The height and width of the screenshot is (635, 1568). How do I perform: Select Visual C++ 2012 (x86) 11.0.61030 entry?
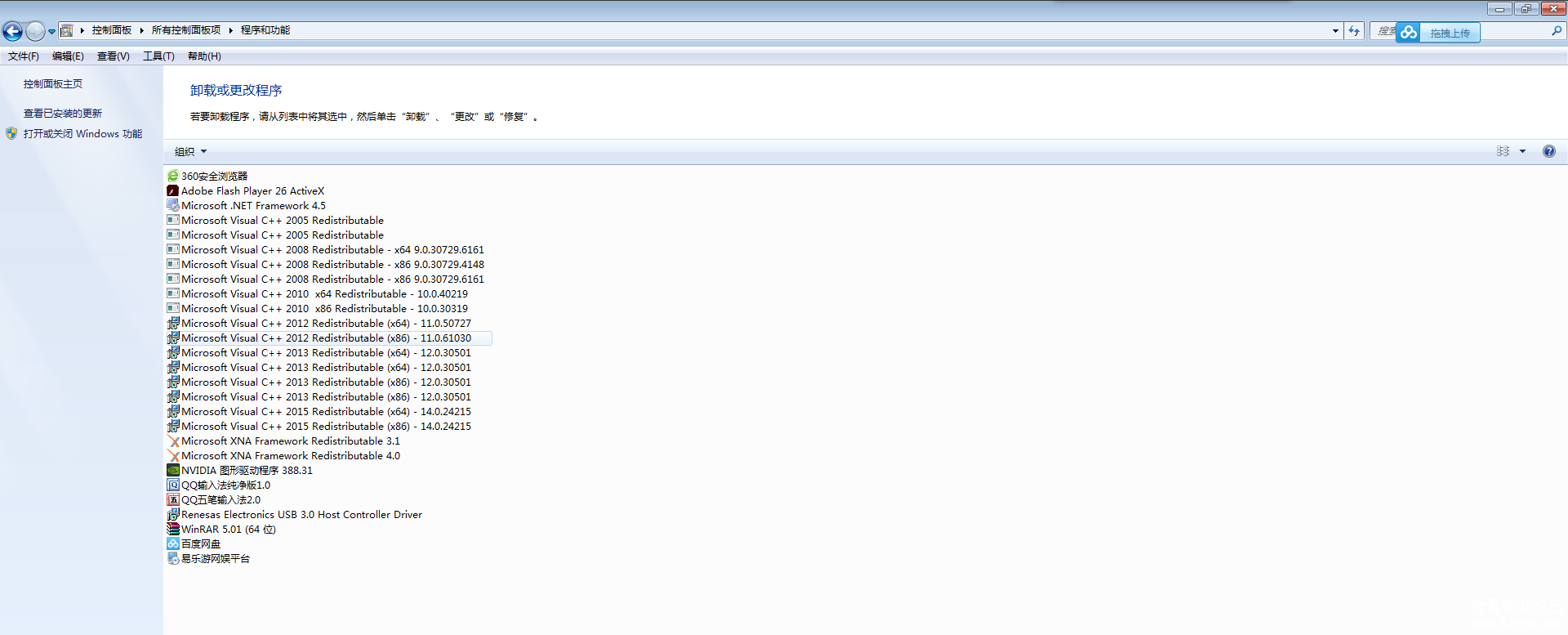[x=328, y=338]
